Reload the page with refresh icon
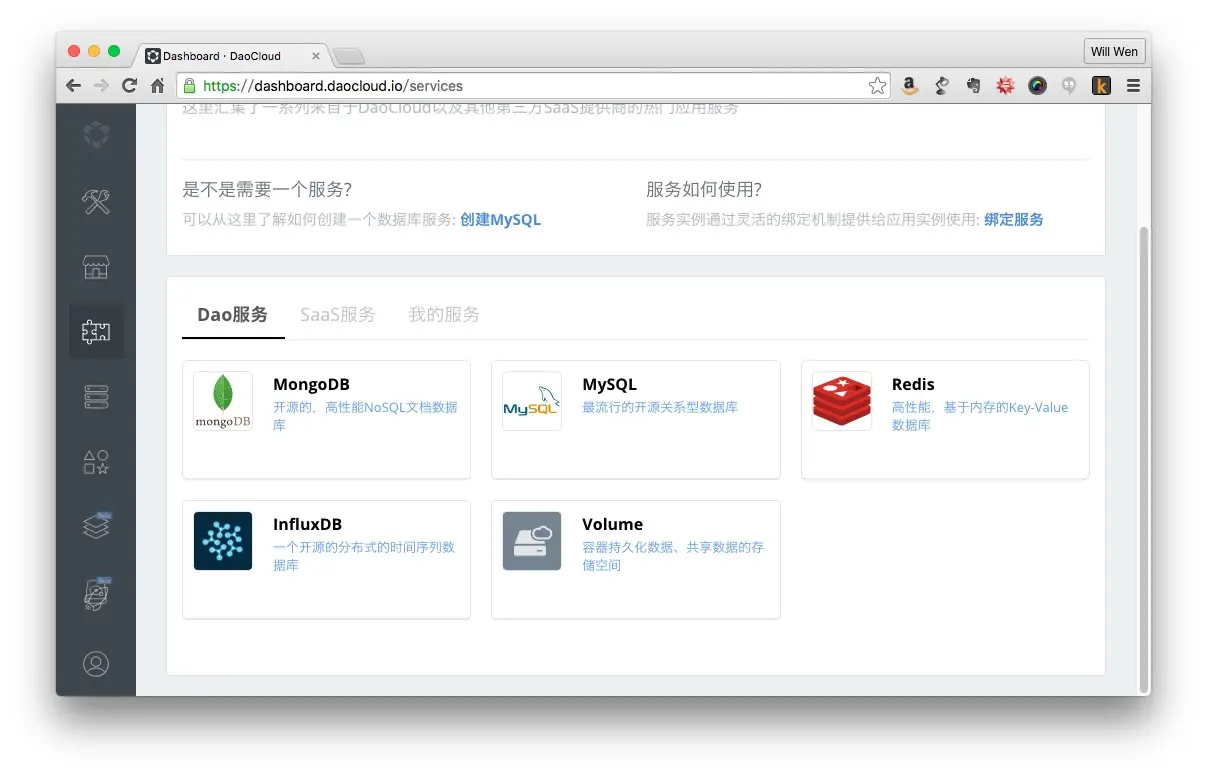 coord(129,86)
